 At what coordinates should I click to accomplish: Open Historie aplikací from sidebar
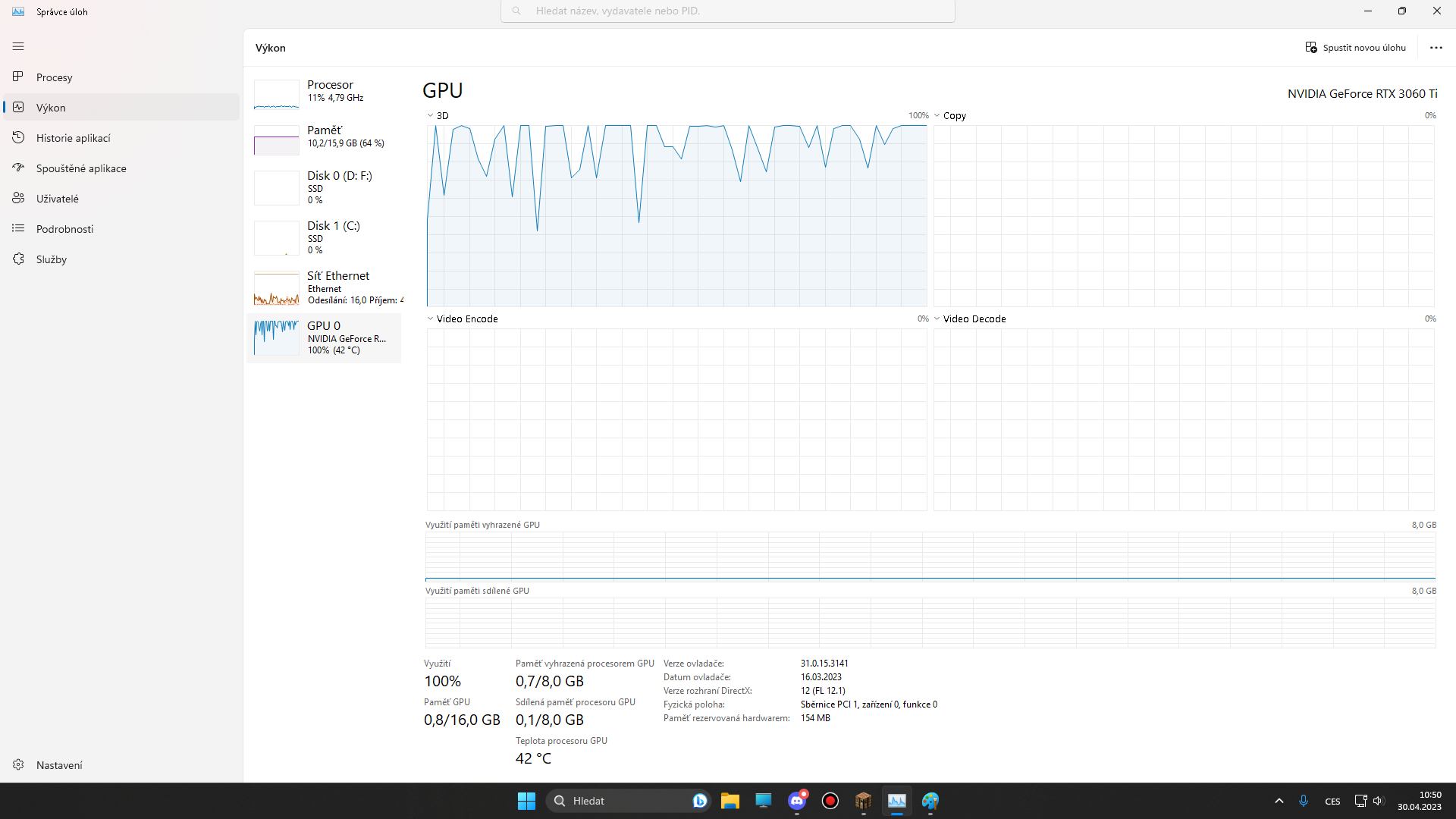73,138
